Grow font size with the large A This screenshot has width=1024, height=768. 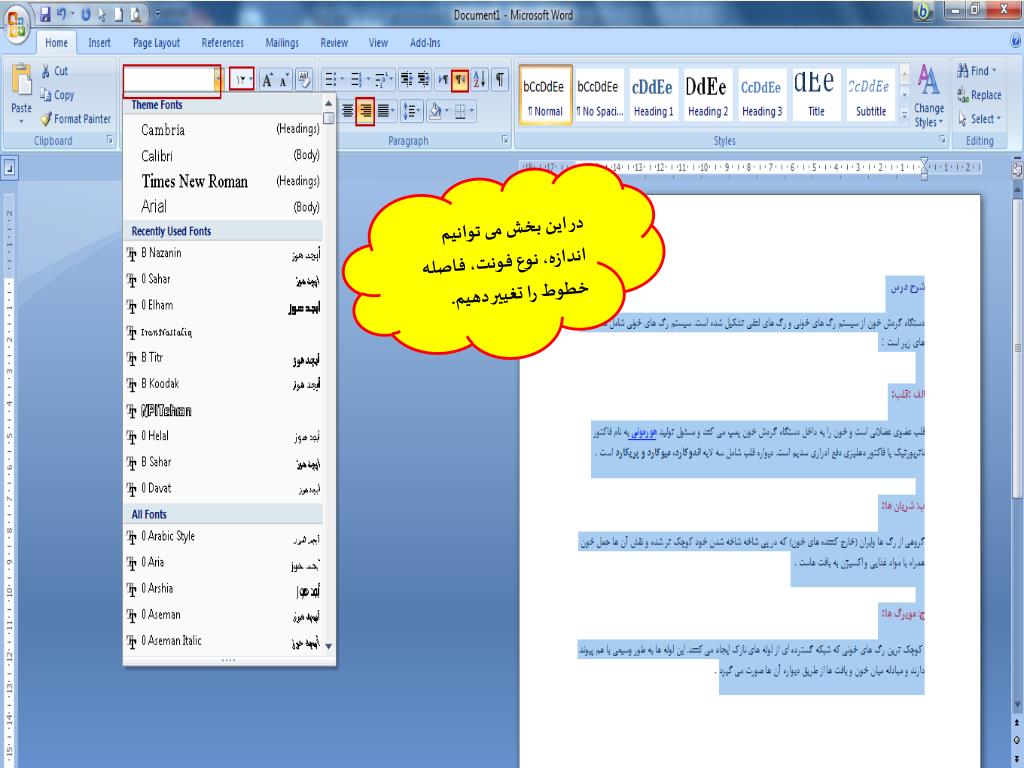coord(267,80)
